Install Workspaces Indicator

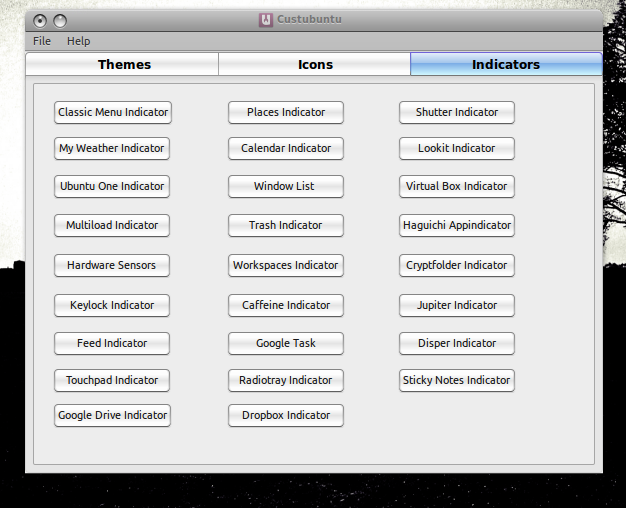(286, 265)
